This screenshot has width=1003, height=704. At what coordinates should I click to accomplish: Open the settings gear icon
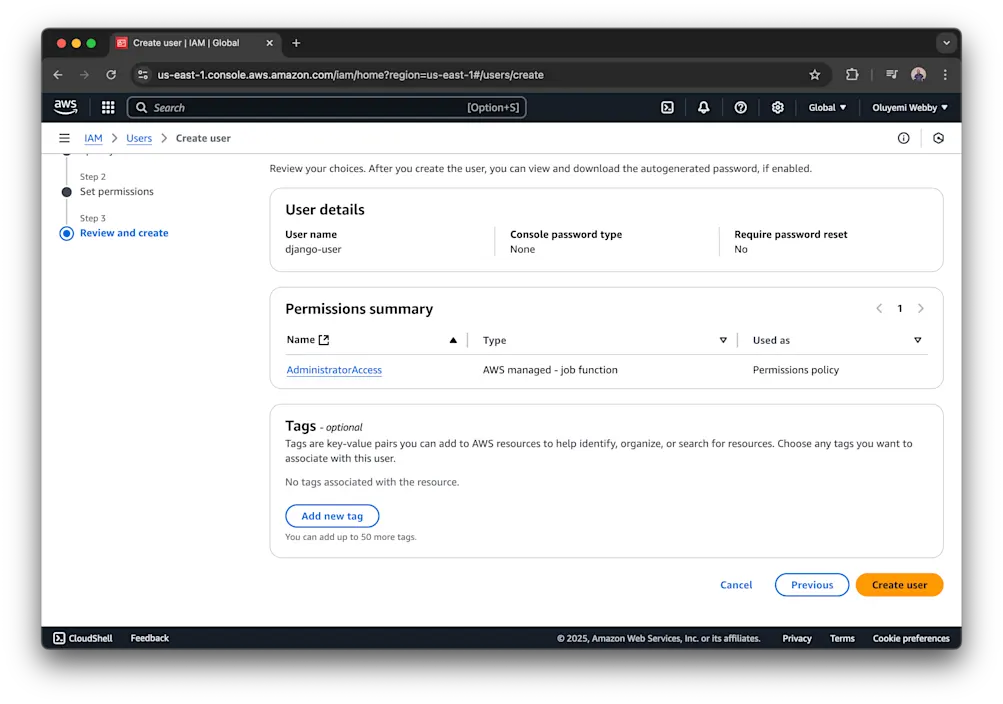[778, 107]
